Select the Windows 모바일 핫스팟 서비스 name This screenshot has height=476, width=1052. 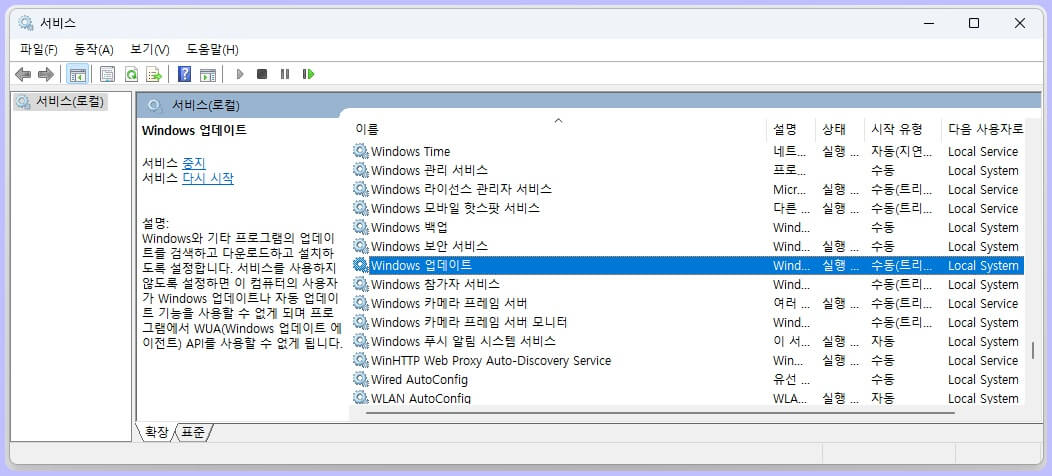pyautogui.click(x=456, y=208)
